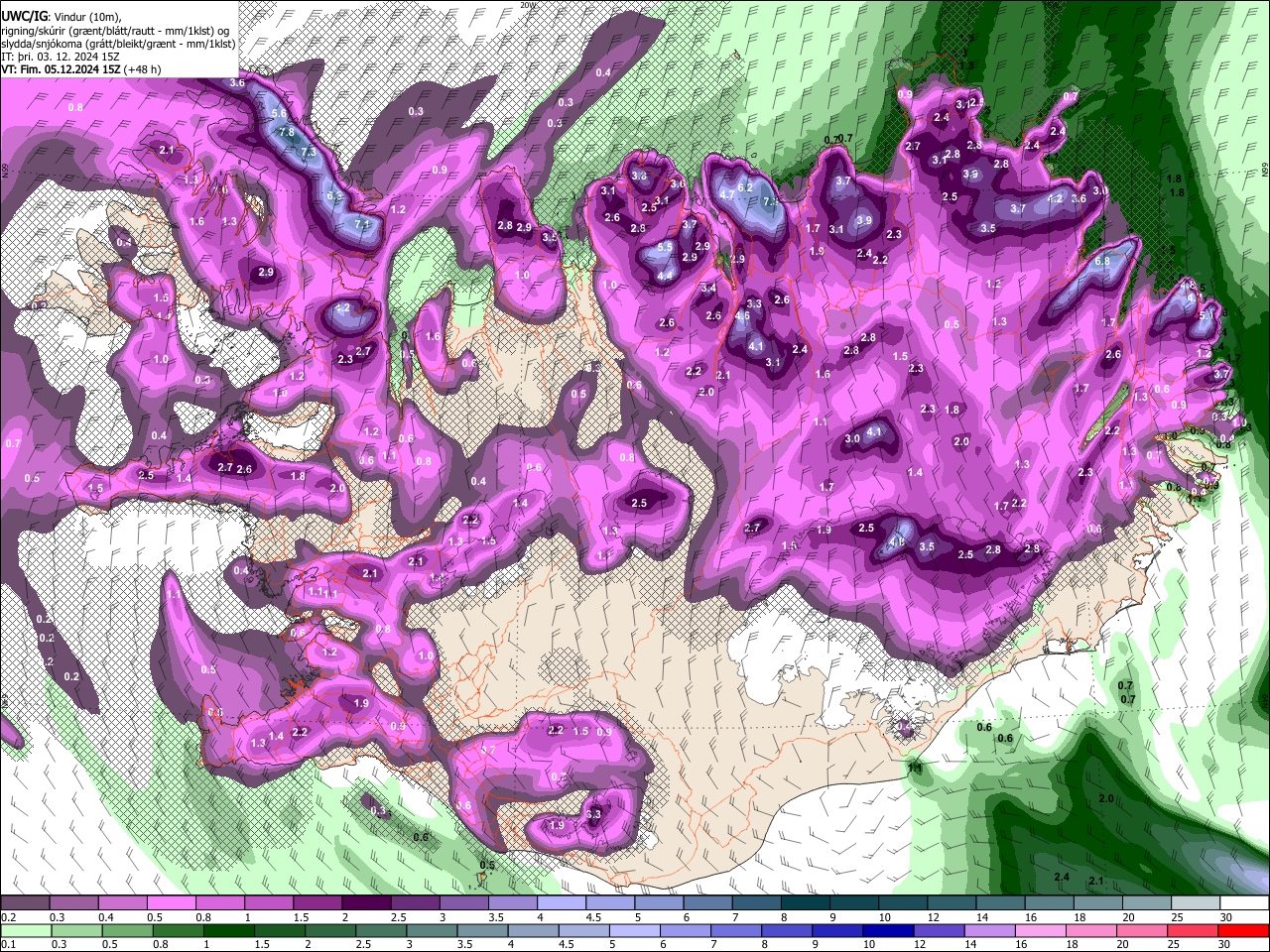
Task: Click the '5.5' precipitation value on the map
Action: click(665, 247)
